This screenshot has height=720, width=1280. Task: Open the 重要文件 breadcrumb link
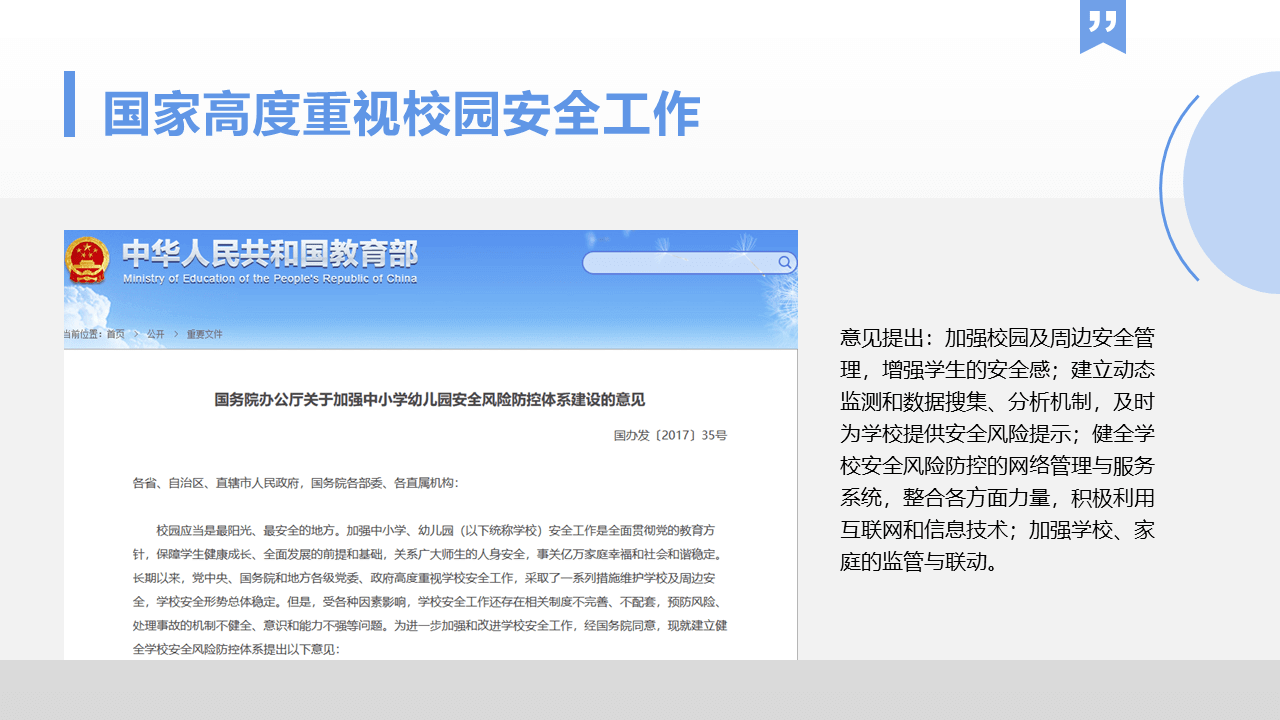204,334
